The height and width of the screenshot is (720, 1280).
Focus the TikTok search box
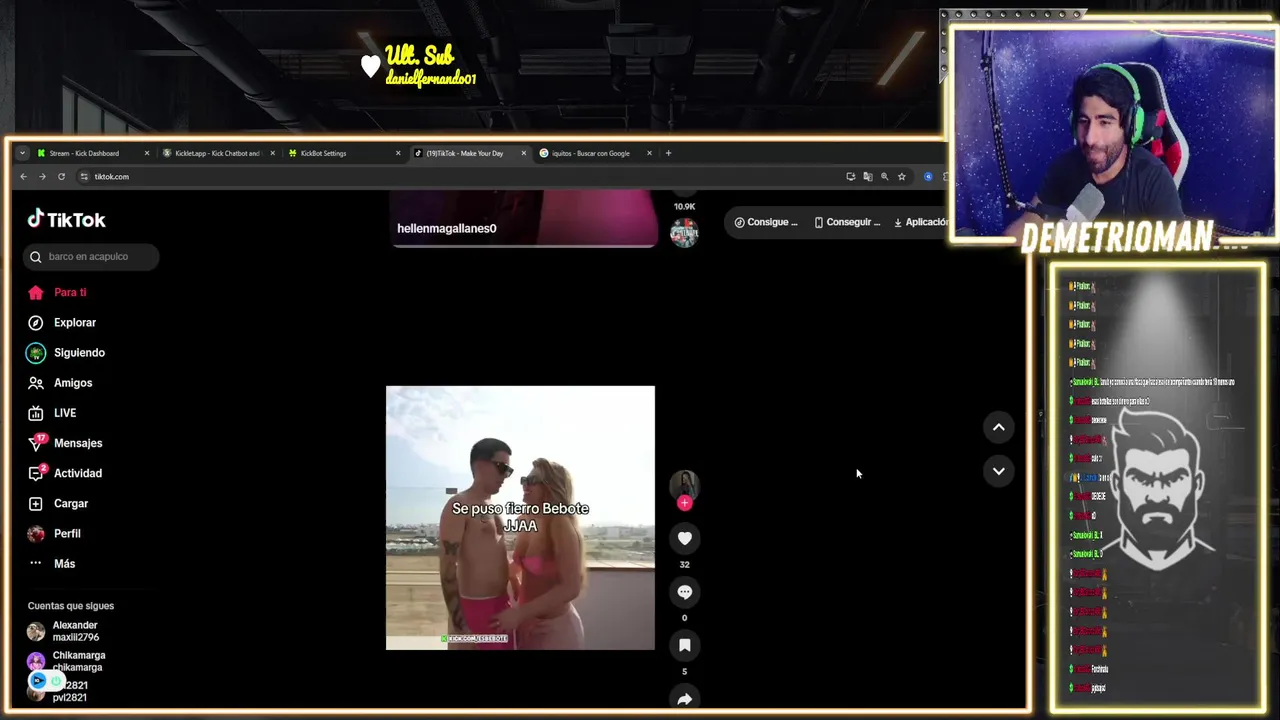pyautogui.click(x=90, y=256)
